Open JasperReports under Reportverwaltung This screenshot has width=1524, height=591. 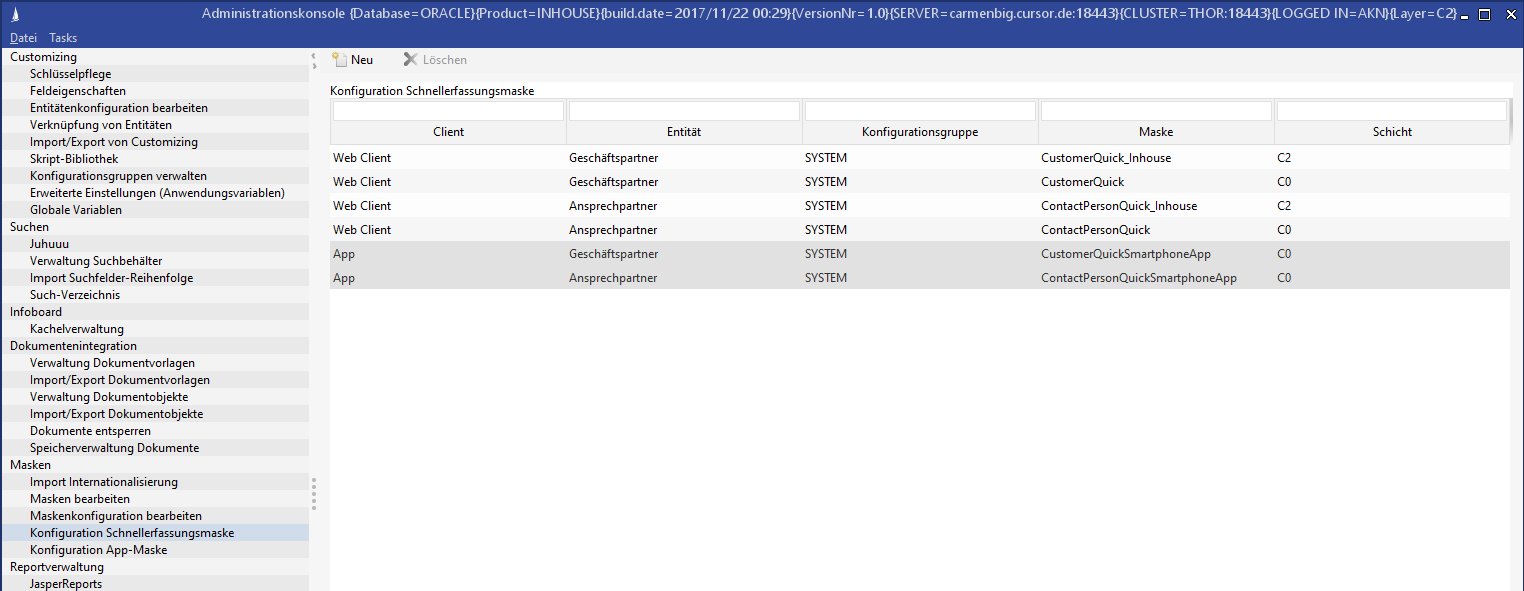[66, 584]
